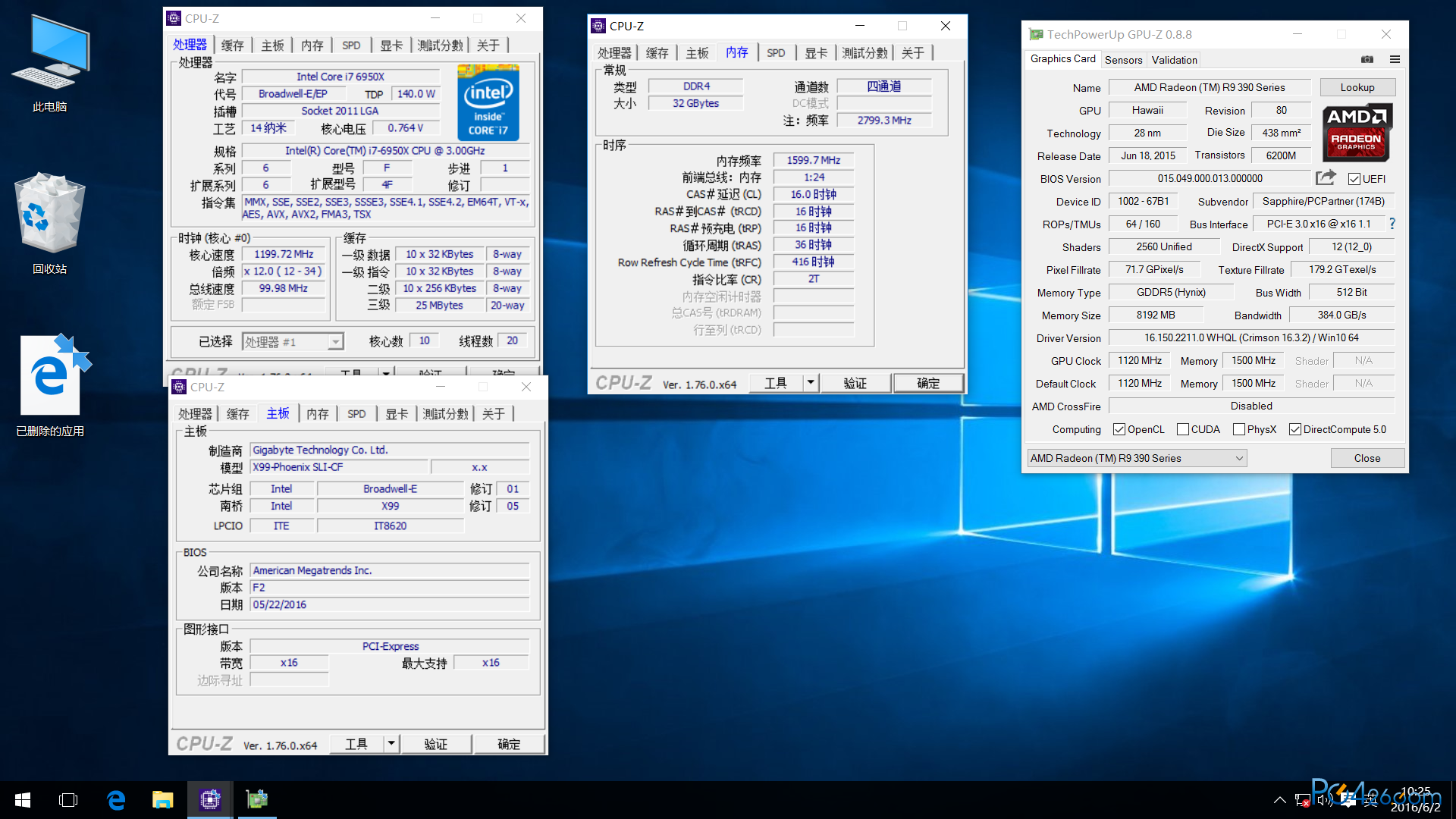The height and width of the screenshot is (819, 1456).
Task: Show hidden tray icons chevron
Action: 1279,800
